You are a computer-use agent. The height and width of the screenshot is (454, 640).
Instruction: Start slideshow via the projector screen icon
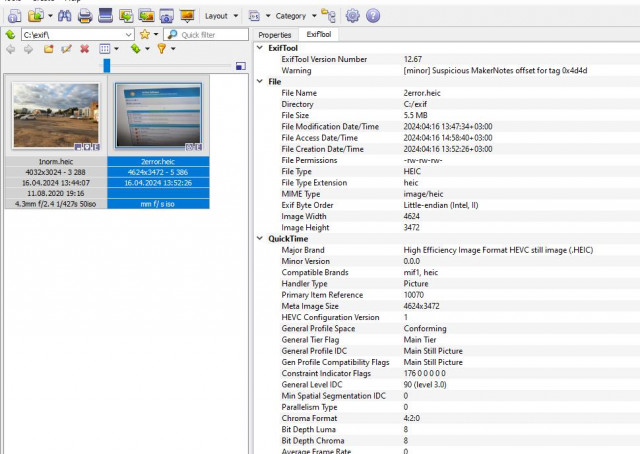click(187, 16)
